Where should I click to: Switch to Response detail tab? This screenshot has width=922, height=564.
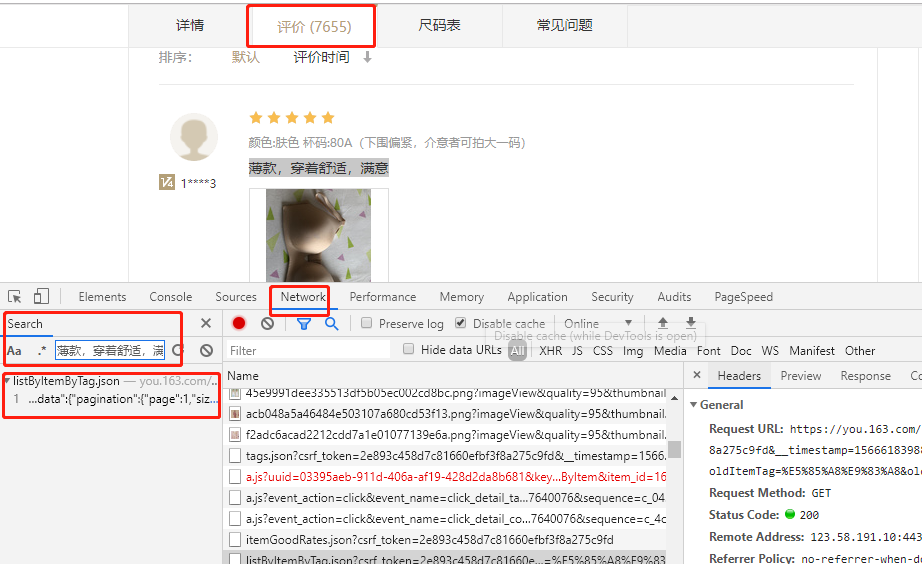866,376
